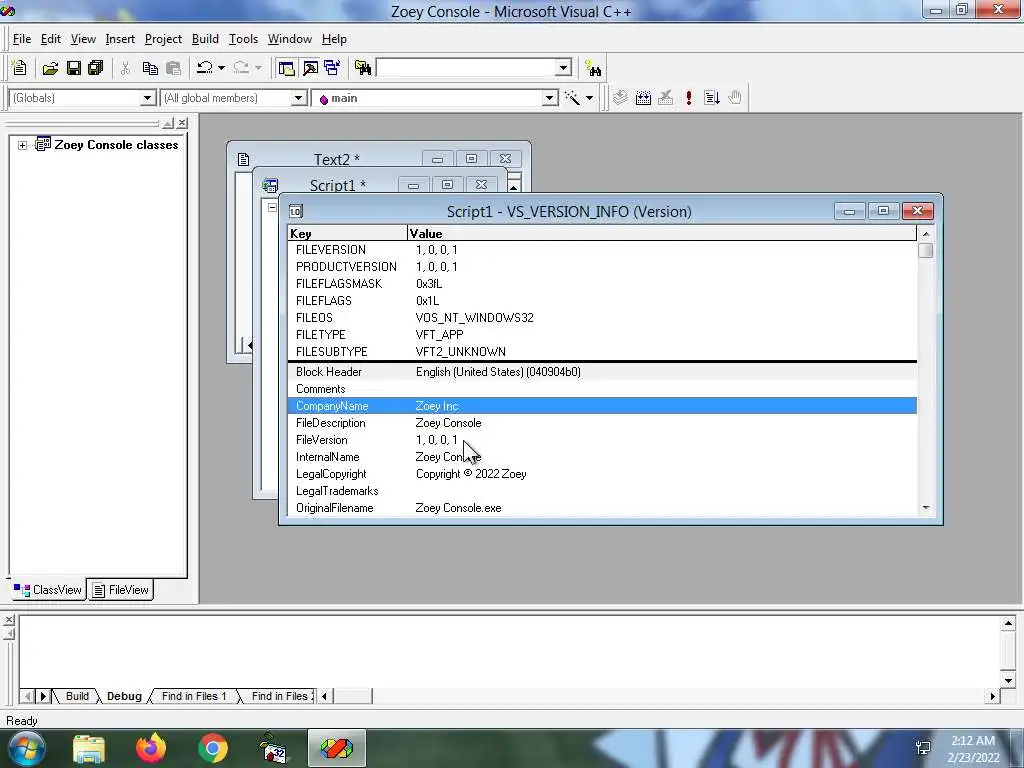
Task: Open the Tools menu
Action: coord(243,39)
